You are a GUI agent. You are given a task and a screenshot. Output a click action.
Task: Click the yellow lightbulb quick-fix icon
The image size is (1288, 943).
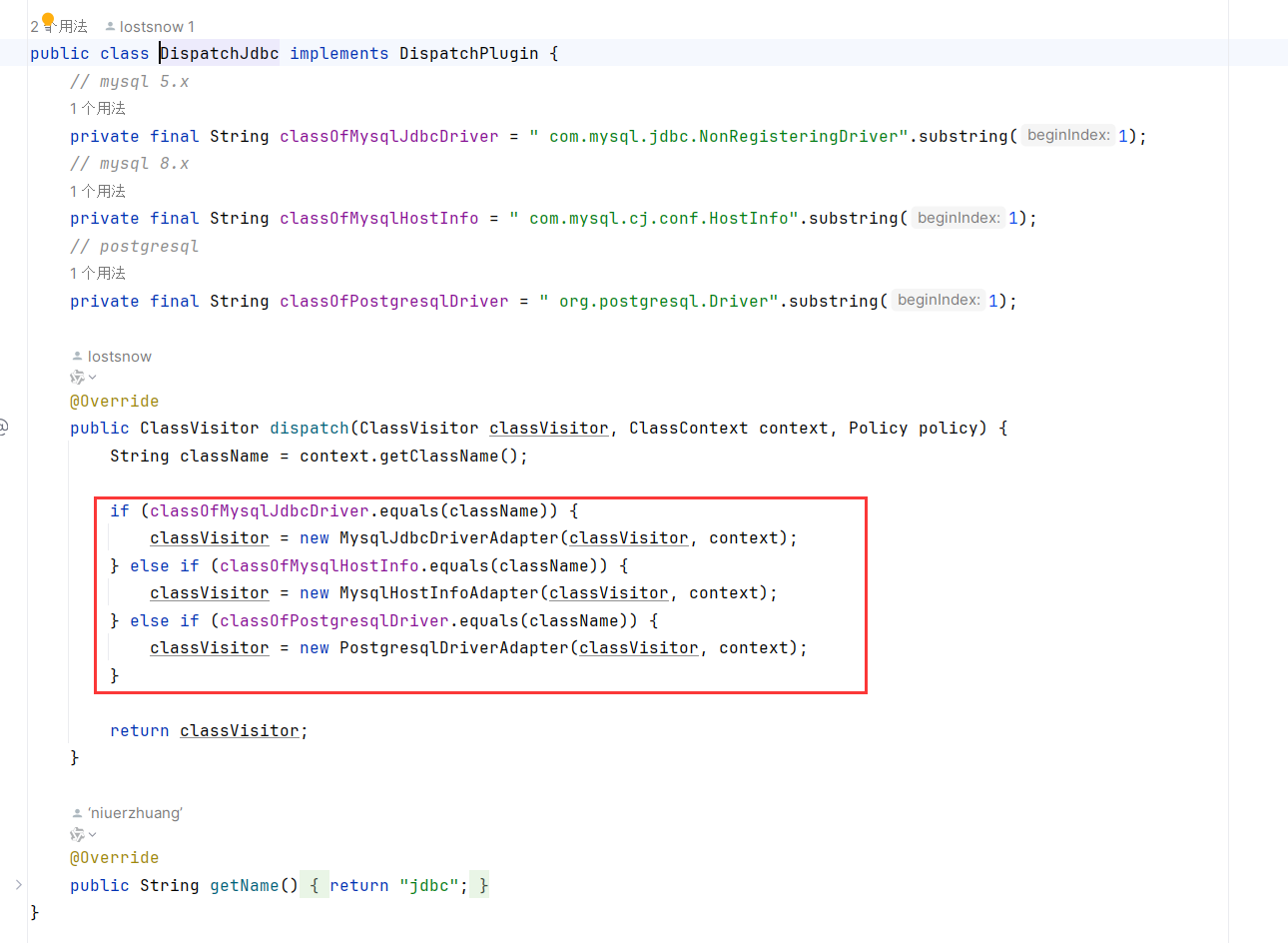47,20
